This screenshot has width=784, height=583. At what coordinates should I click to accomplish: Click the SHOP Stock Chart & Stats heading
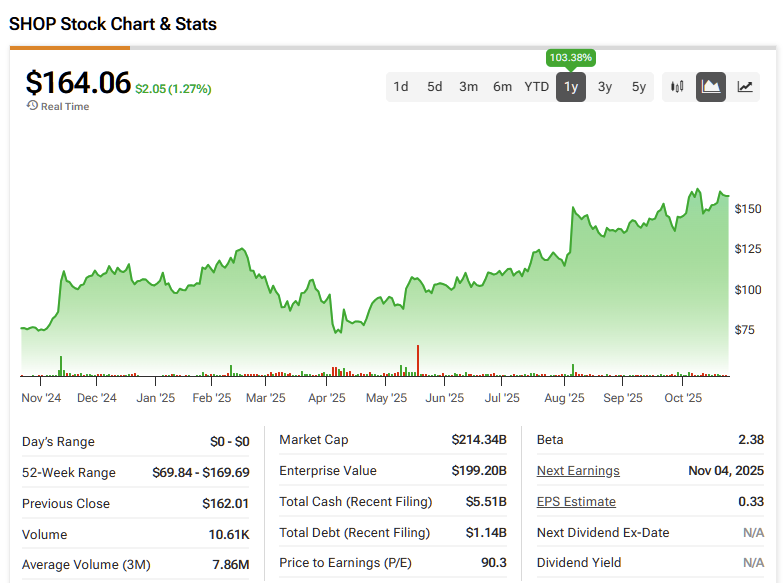tap(113, 24)
